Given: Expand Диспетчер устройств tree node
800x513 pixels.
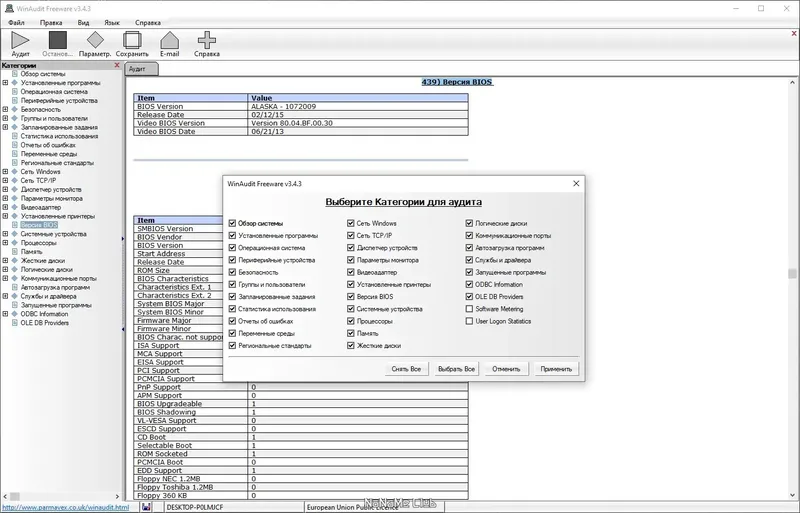Looking at the screenshot, I should [x=5, y=189].
